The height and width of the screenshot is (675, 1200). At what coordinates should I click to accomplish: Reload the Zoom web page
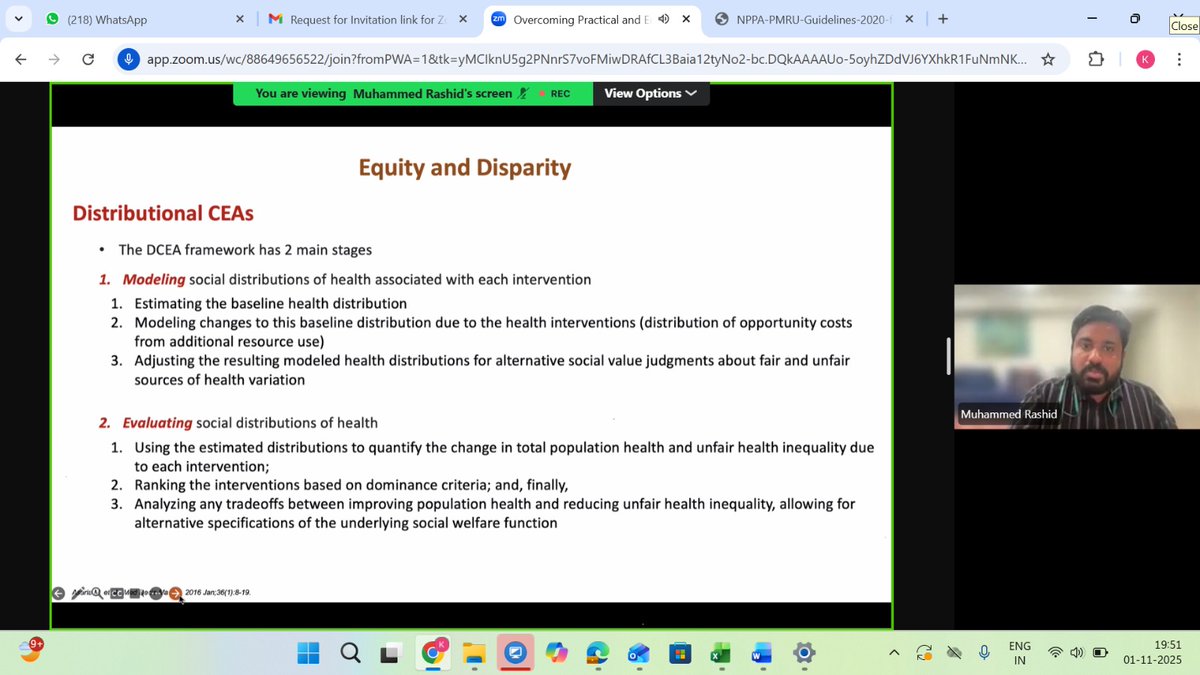point(88,60)
